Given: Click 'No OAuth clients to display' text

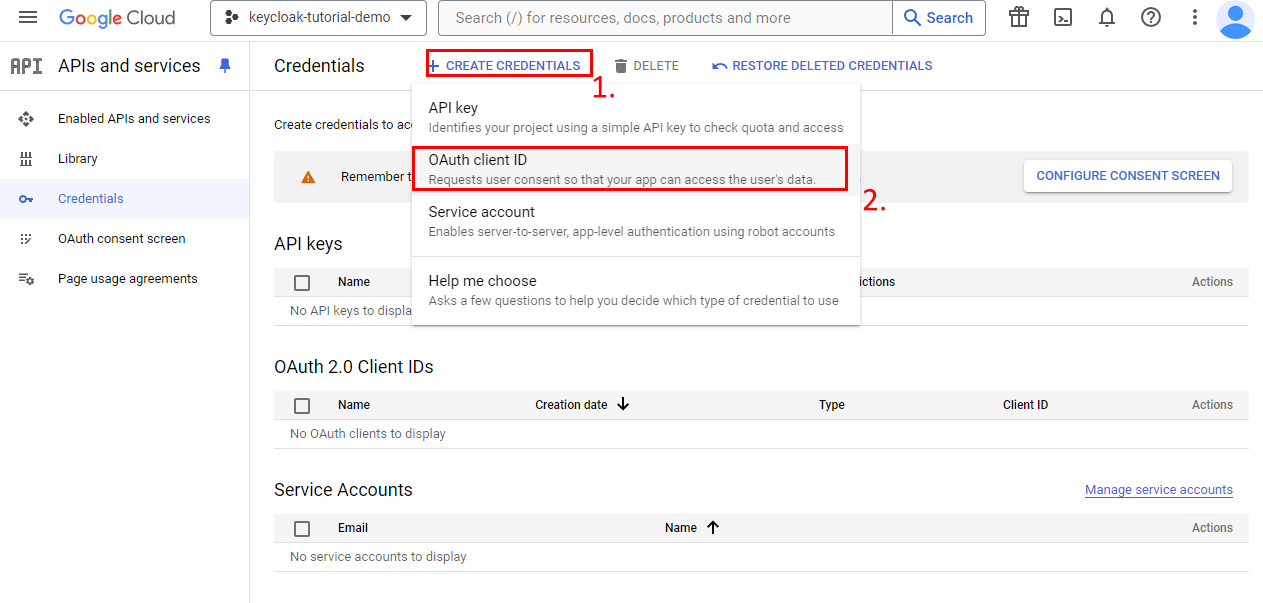Looking at the screenshot, I should [x=368, y=434].
